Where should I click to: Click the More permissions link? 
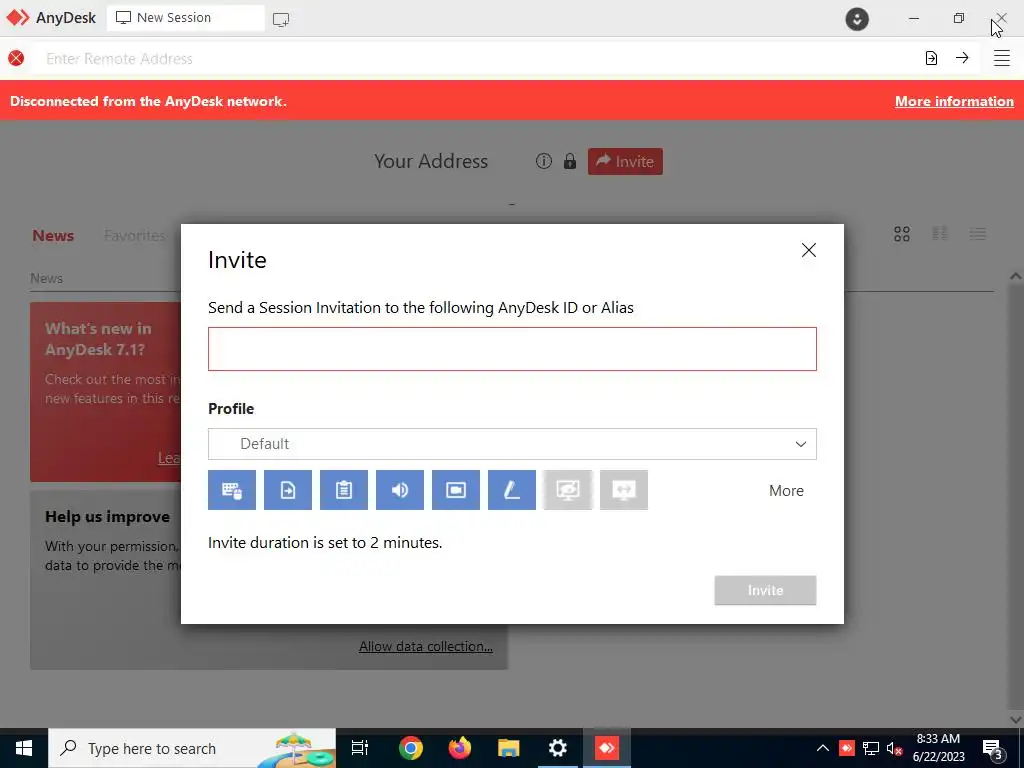[x=786, y=490]
